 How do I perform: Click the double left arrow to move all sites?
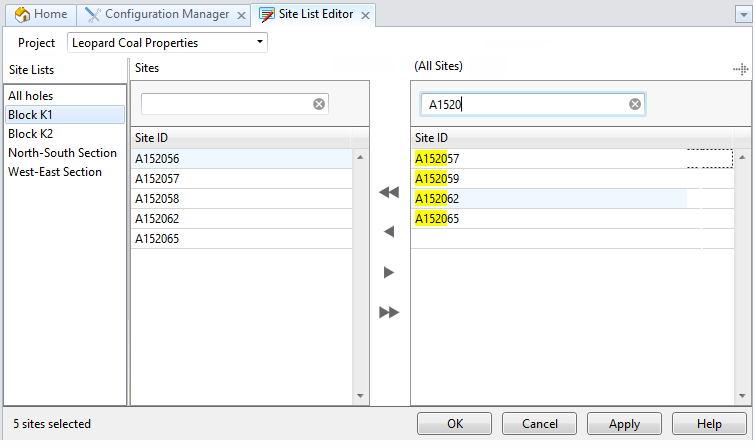(x=389, y=192)
